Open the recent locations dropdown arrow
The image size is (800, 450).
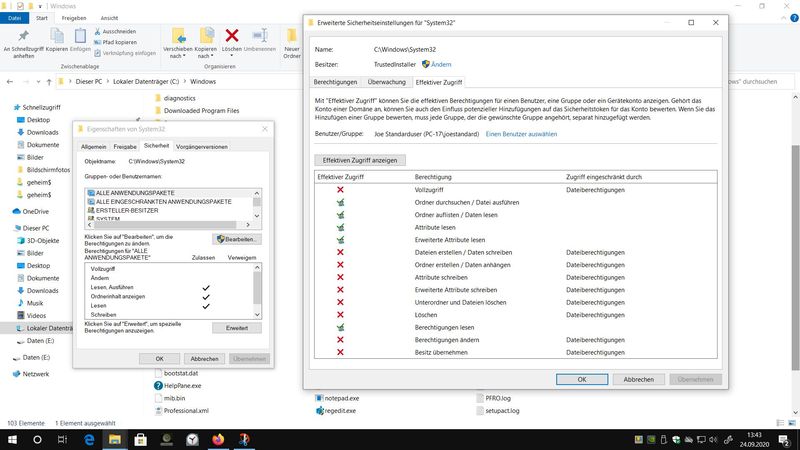[38, 82]
